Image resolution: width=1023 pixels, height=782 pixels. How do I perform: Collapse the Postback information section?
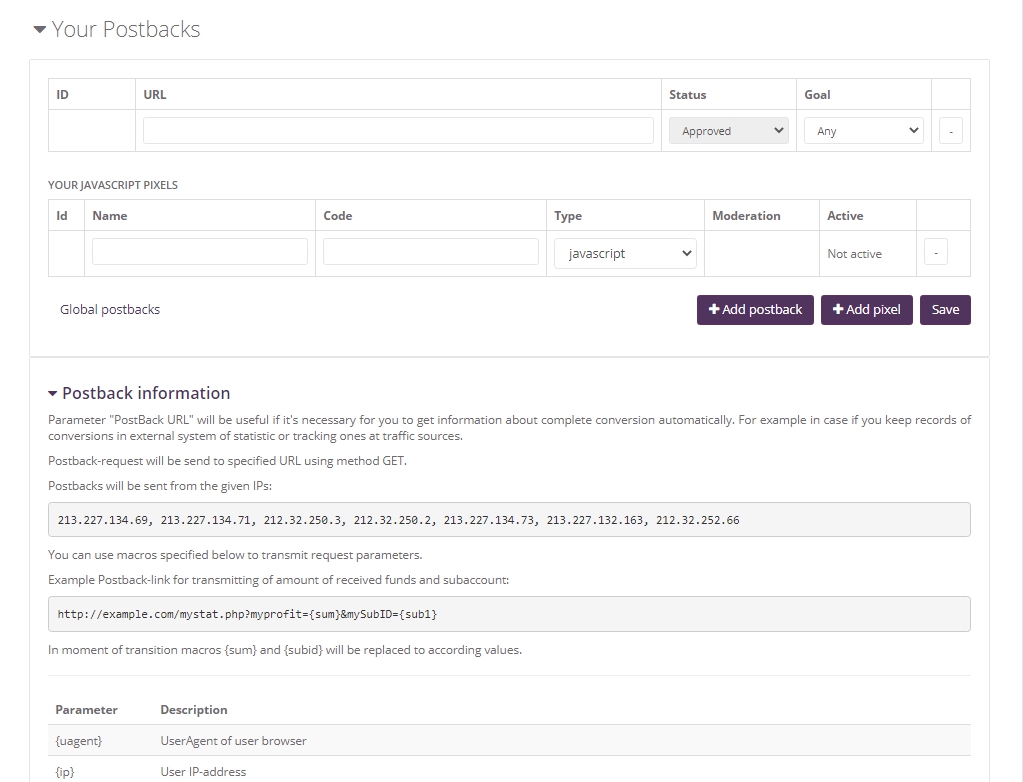click(x=139, y=393)
